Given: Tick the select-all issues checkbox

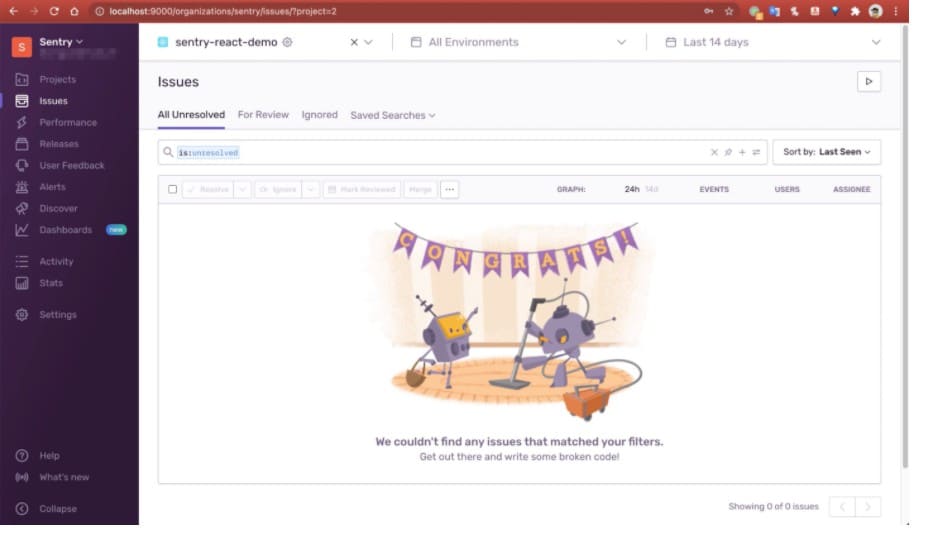Looking at the screenshot, I should pos(172,189).
